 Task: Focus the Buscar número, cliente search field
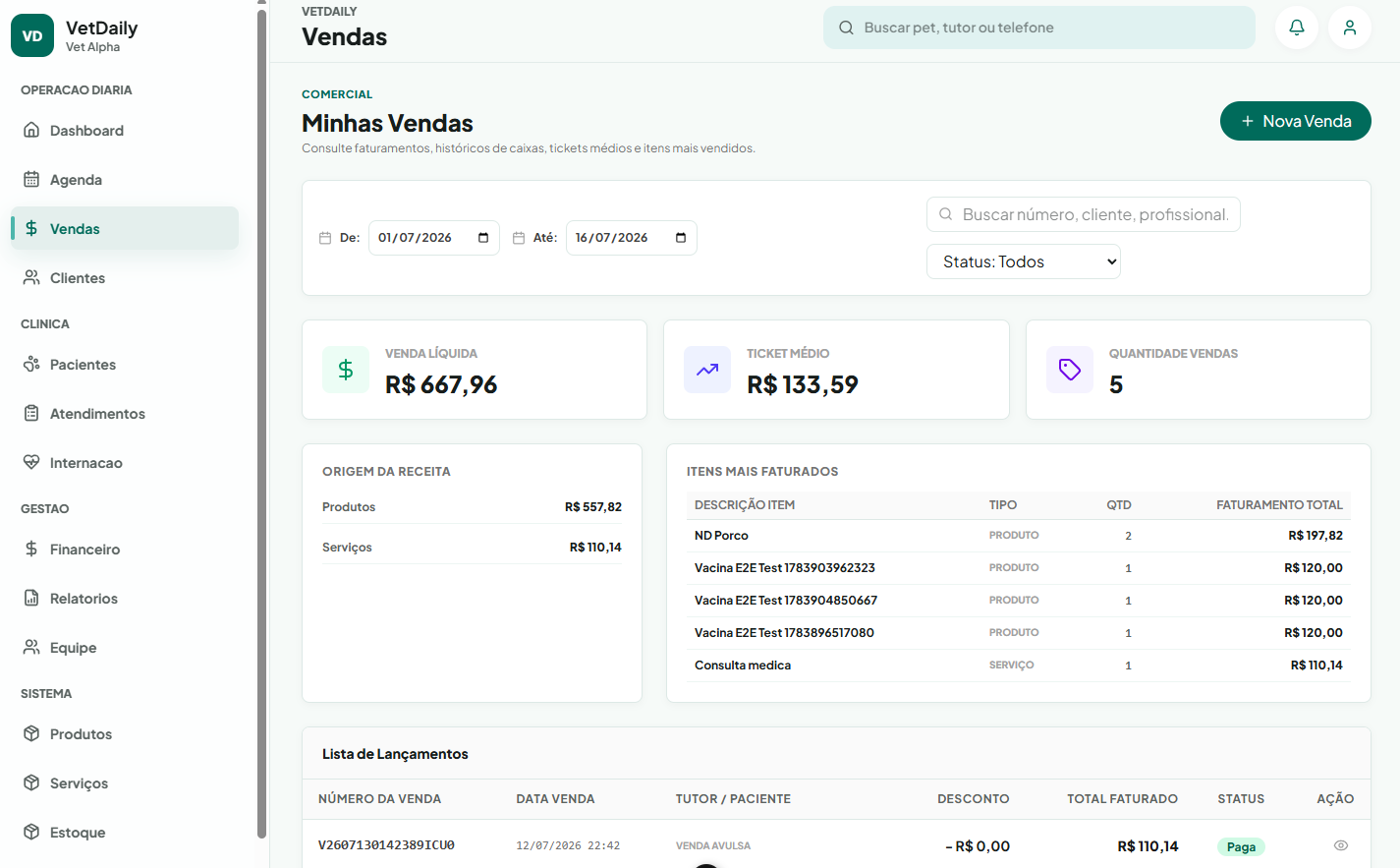click(1084, 214)
